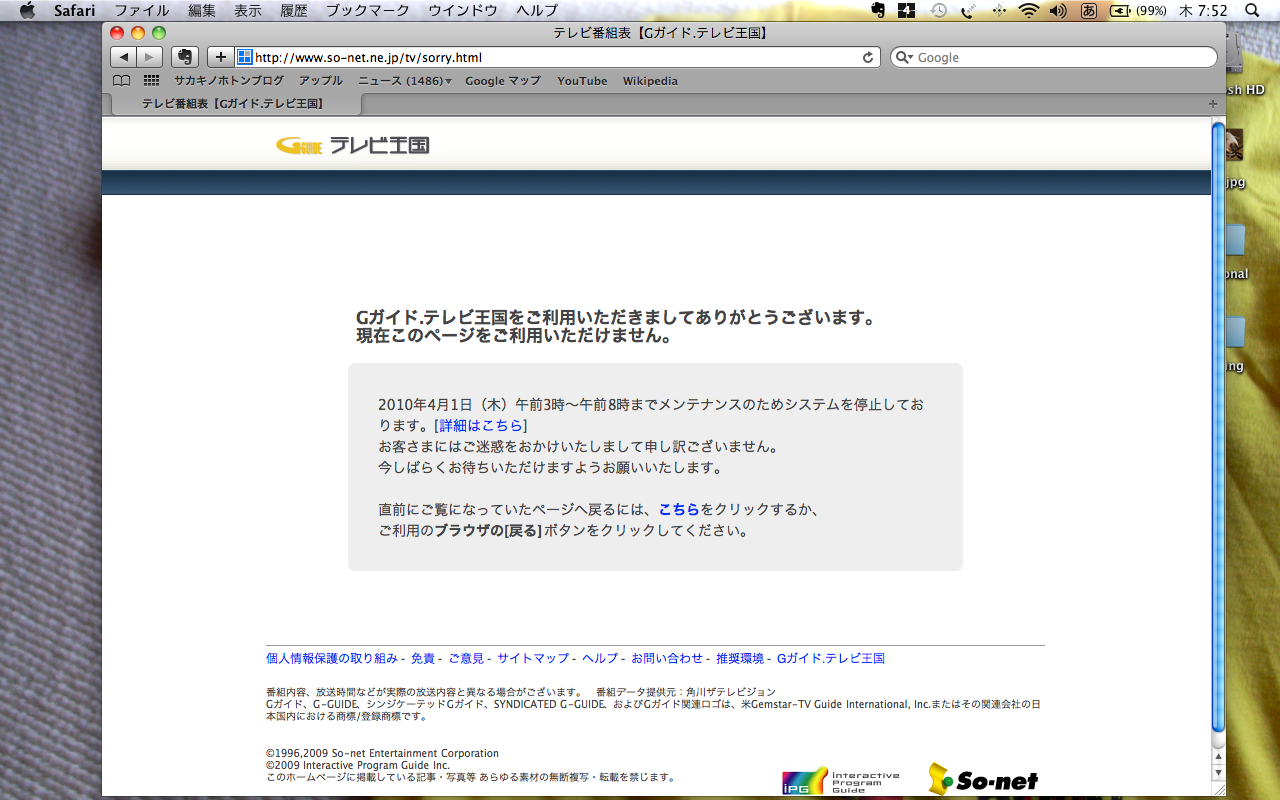This screenshot has height=800, width=1280.
Task: Open the ブックマーク menu
Action: point(368,11)
